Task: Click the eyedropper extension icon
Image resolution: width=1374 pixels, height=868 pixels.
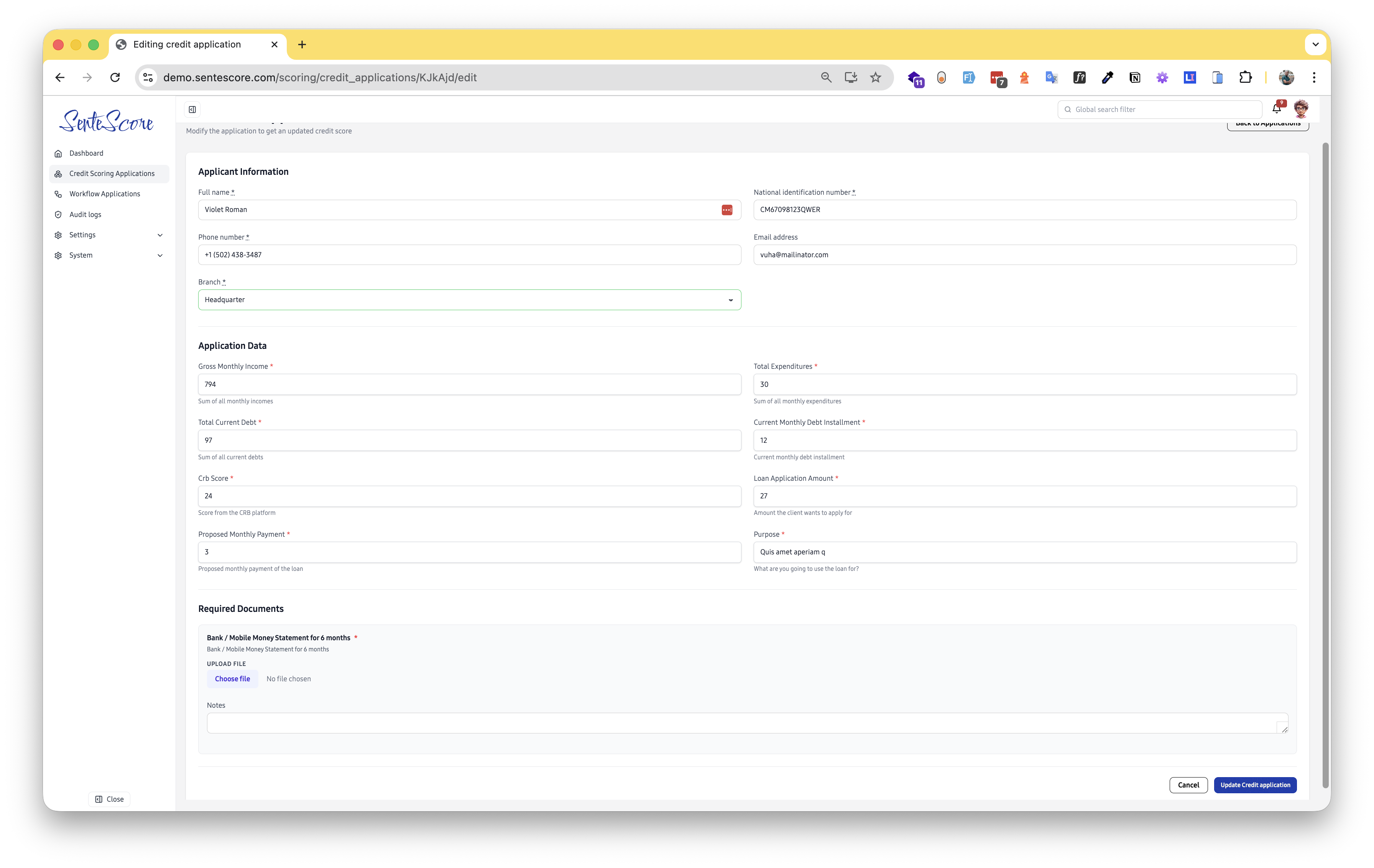Action: 1107,77
